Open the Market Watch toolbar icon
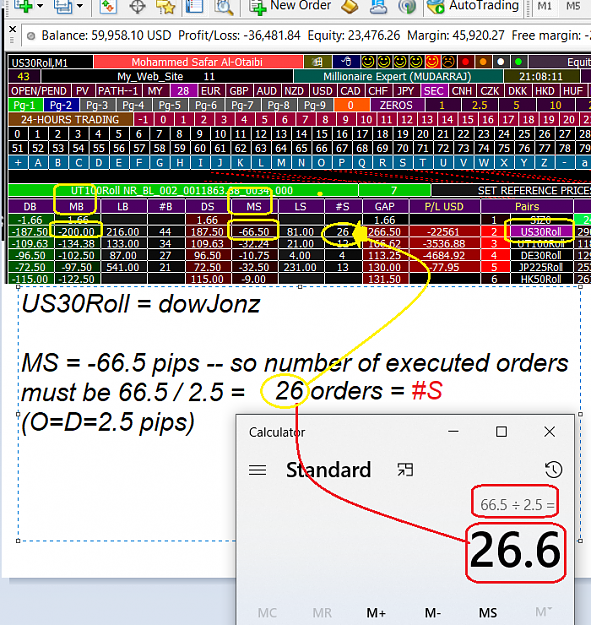591x625 pixels. pyautogui.click(x=108, y=6)
